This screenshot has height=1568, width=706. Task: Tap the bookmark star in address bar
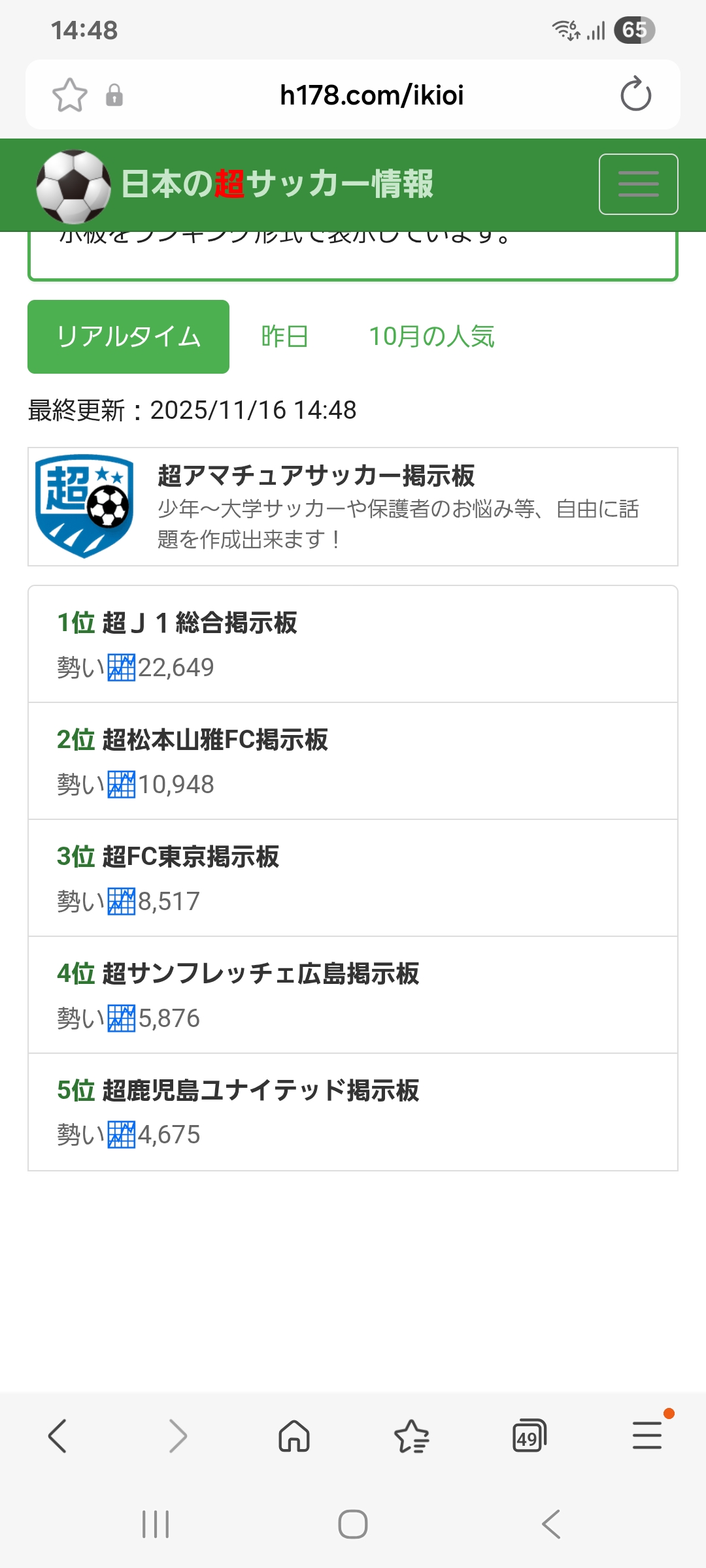tap(70, 95)
